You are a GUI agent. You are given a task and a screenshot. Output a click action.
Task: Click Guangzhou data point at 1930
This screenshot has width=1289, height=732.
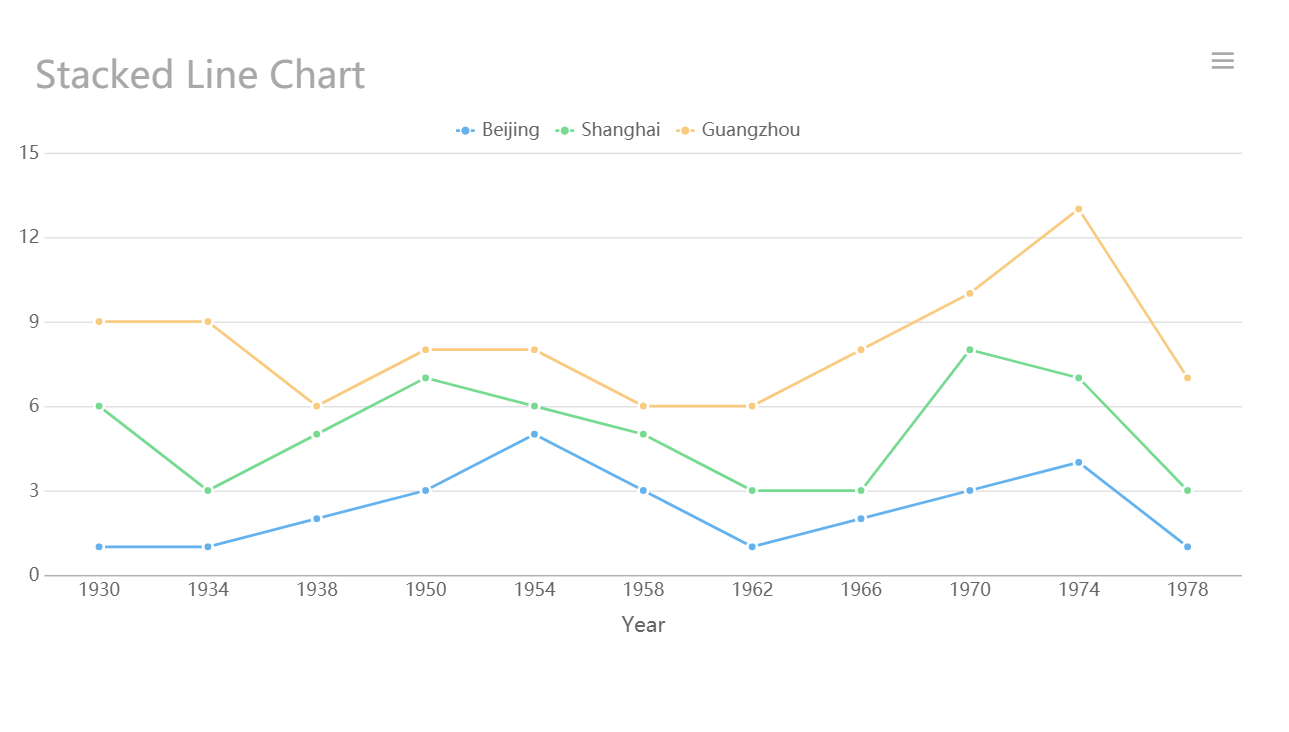click(x=99, y=322)
